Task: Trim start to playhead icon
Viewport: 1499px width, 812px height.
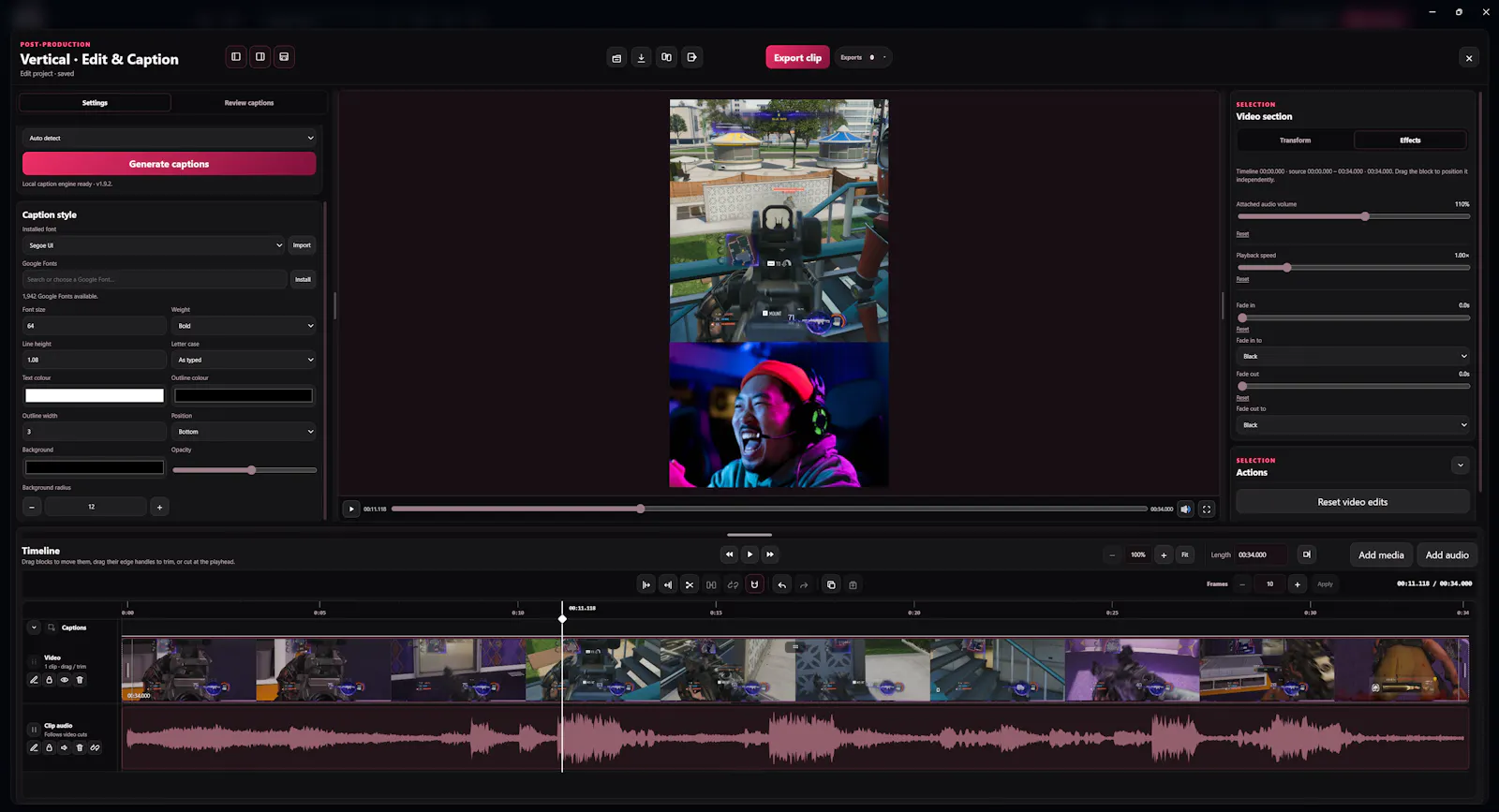Action: [646, 584]
